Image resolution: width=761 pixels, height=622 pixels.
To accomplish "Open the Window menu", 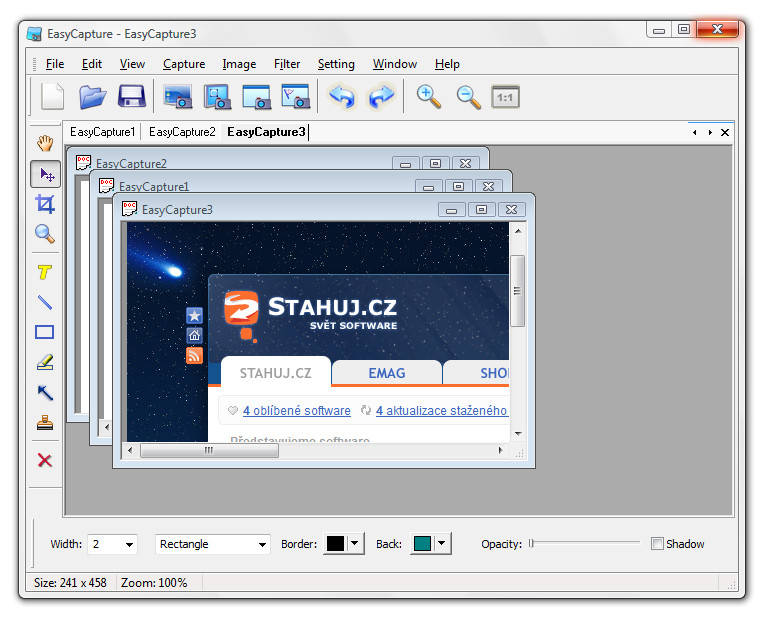I will 395,64.
